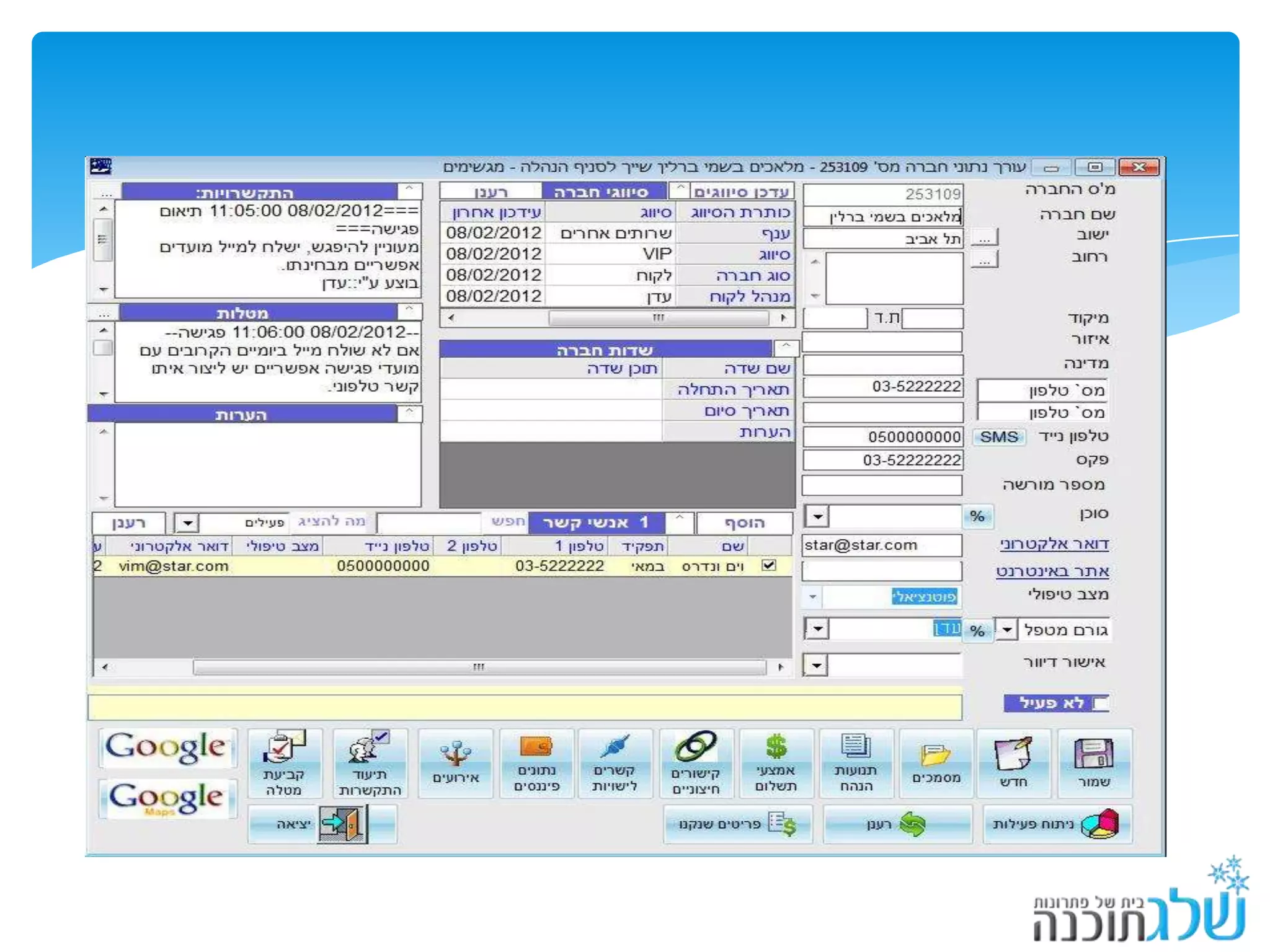Click the Google Maps logo button
This screenshot has height=952, width=1270.
pos(166,799)
